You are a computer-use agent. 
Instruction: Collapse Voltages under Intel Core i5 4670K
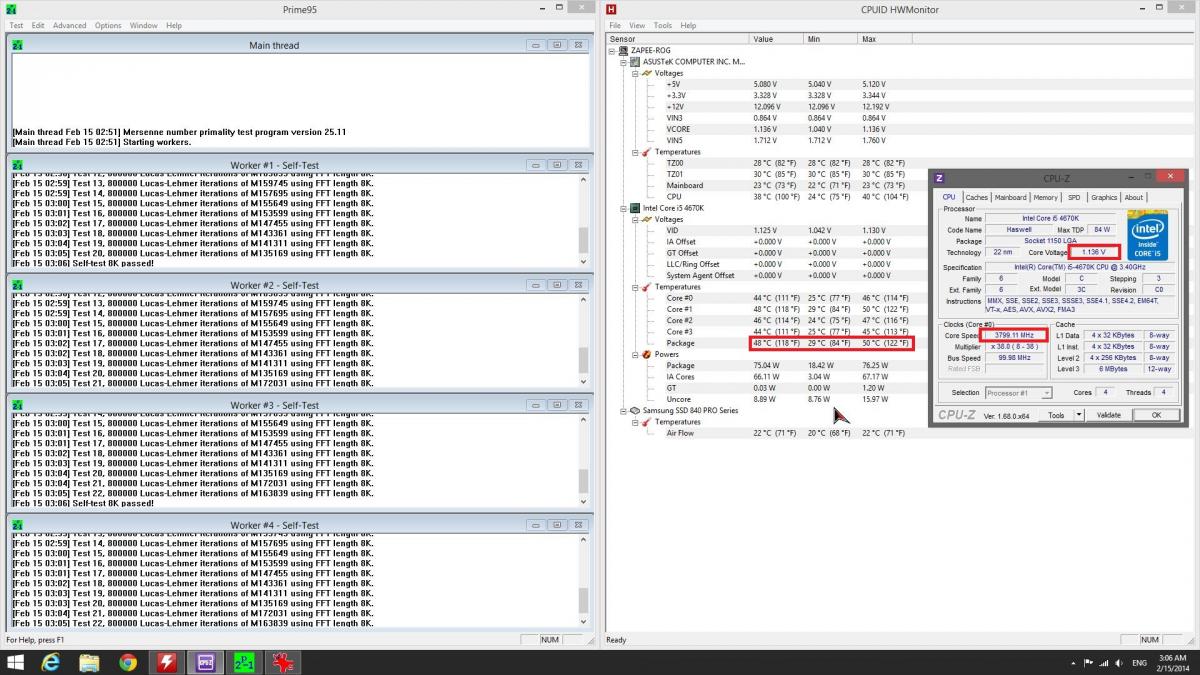click(634, 219)
